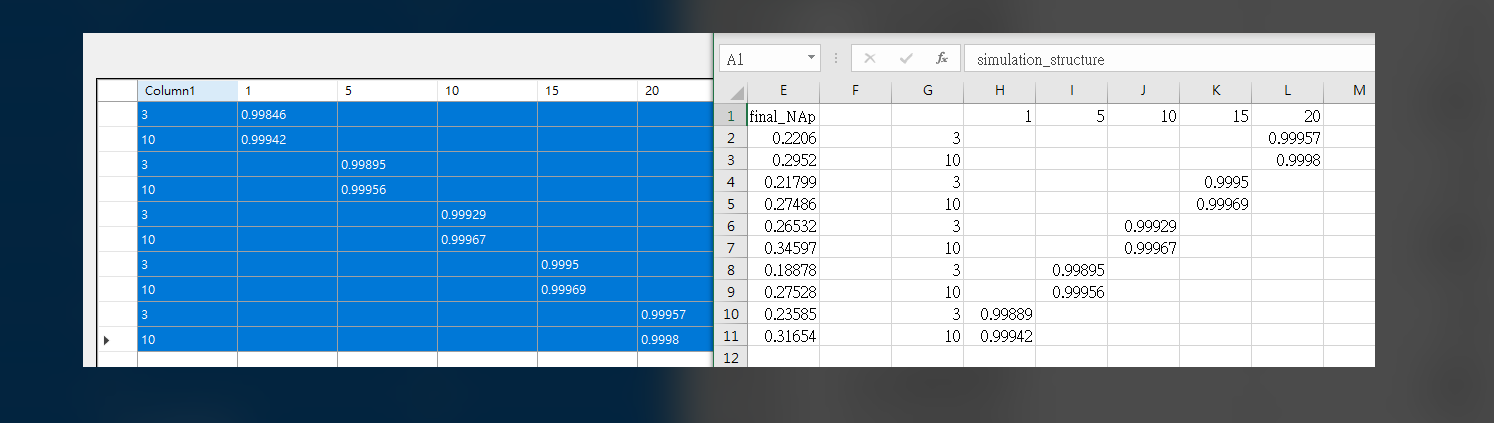Image resolution: width=1494 pixels, height=423 pixels.
Task: Click grid cell 0.9998
Action: [x=675, y=340]
